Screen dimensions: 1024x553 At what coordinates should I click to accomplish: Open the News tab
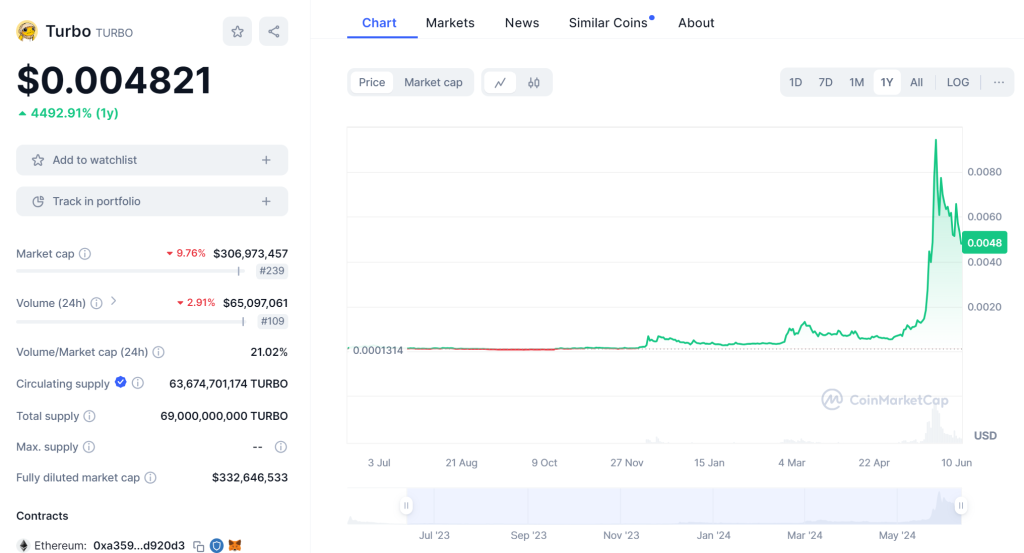pos(522,23)
